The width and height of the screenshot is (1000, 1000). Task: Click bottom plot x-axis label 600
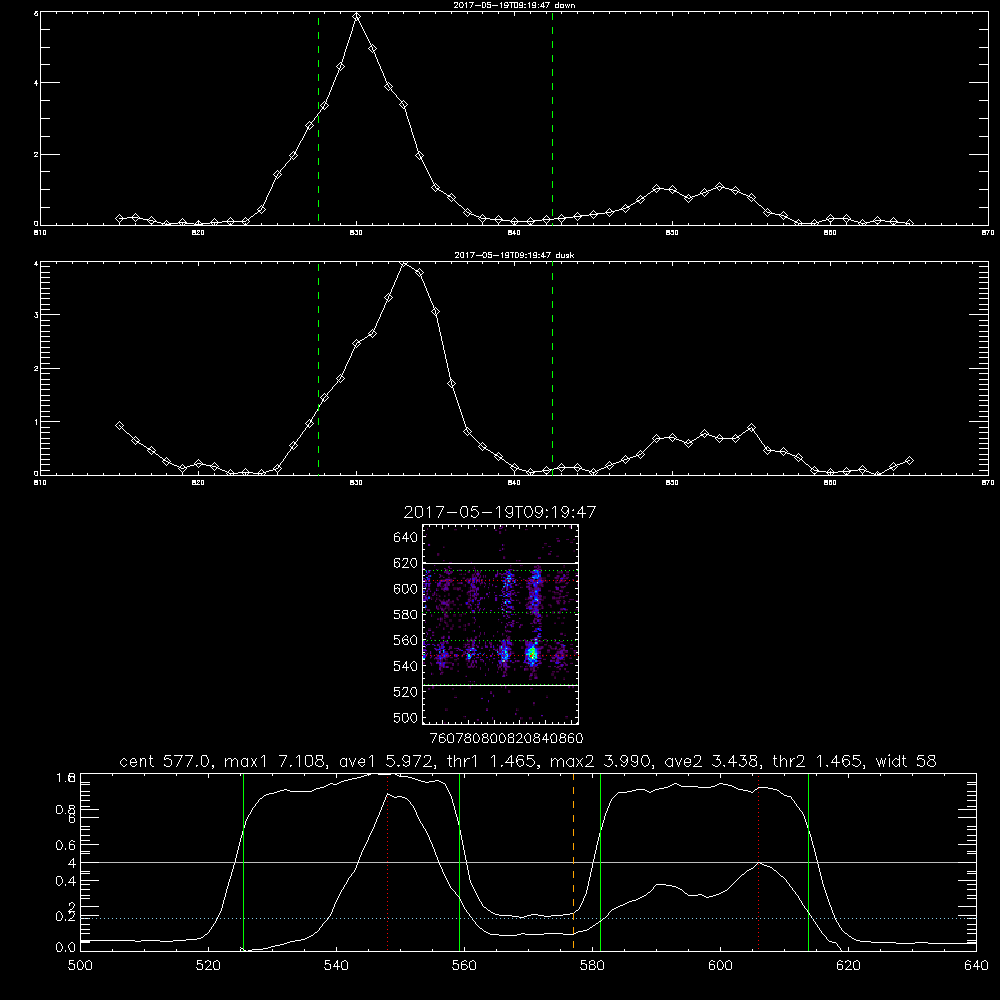coord(720,966)
